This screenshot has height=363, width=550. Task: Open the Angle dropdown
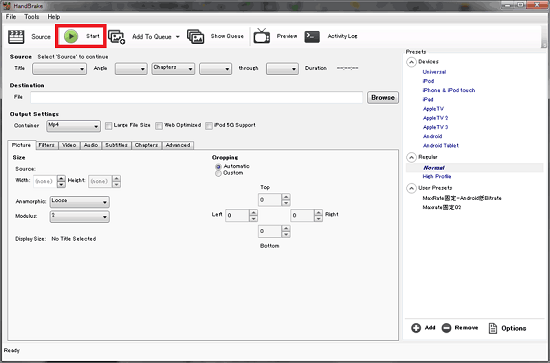(x=131, y=69)
